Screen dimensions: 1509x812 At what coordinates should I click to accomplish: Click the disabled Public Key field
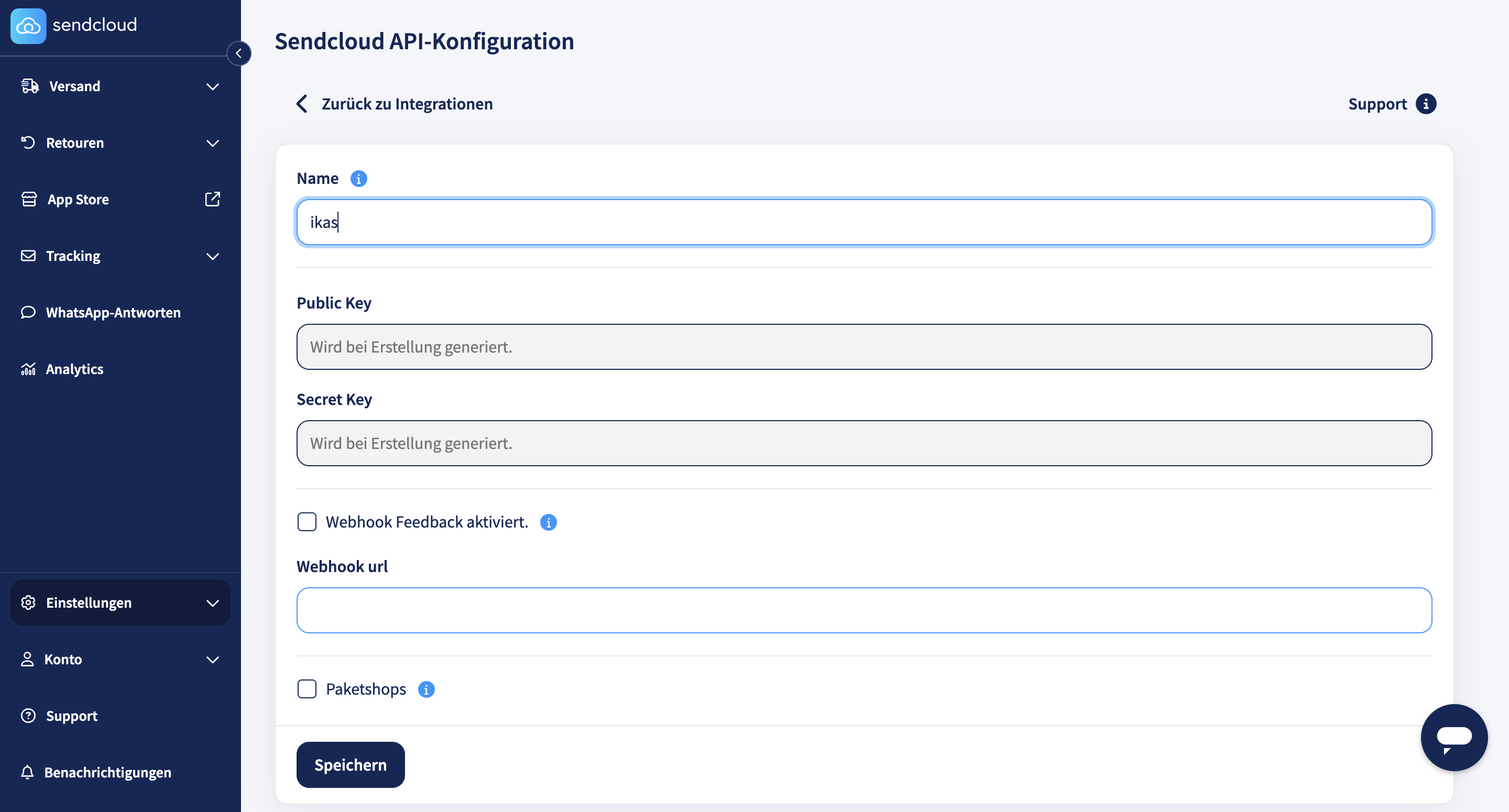tap(864, 347)
